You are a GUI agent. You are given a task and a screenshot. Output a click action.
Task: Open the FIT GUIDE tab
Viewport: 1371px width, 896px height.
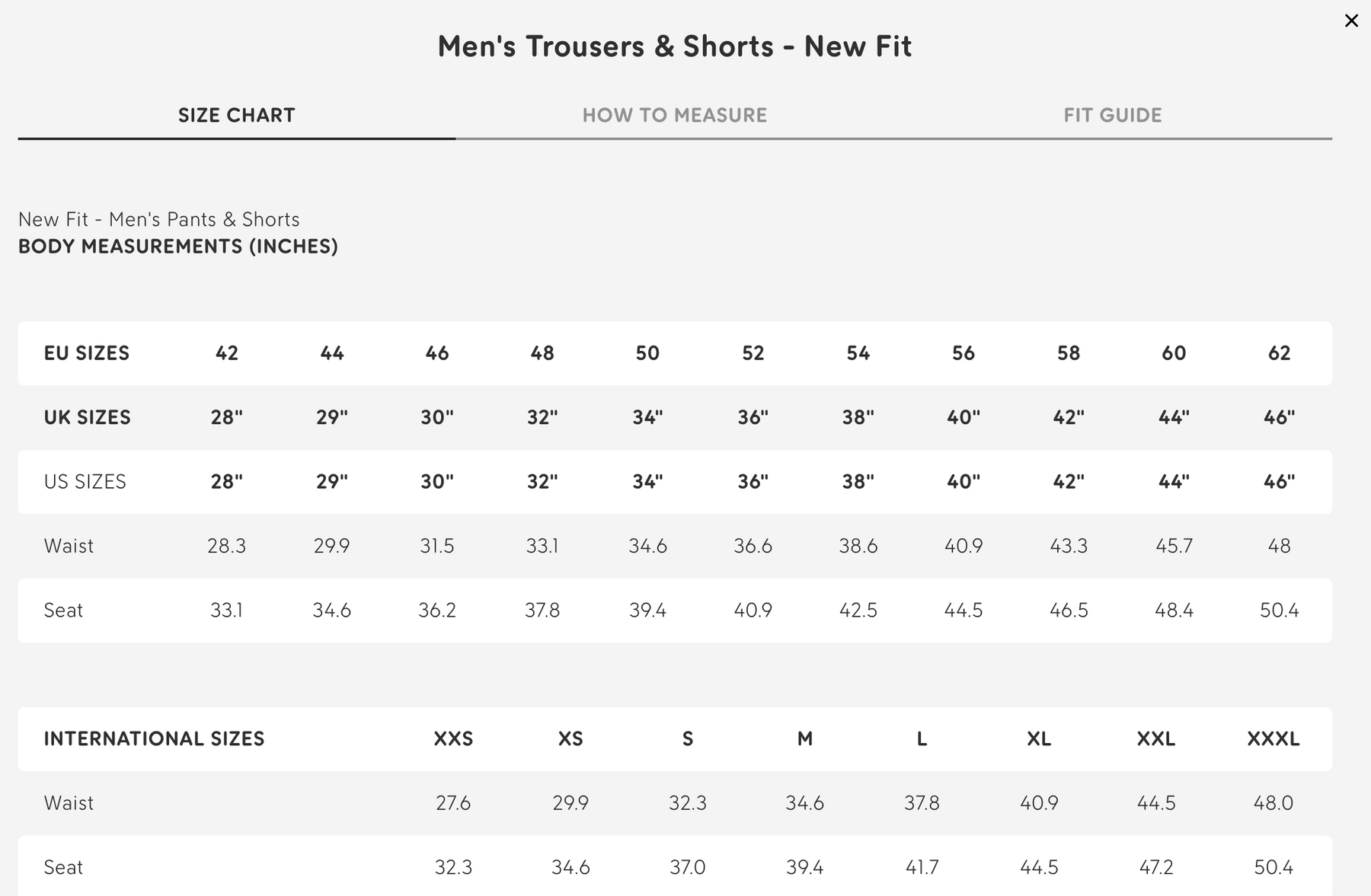[1112, 115]
